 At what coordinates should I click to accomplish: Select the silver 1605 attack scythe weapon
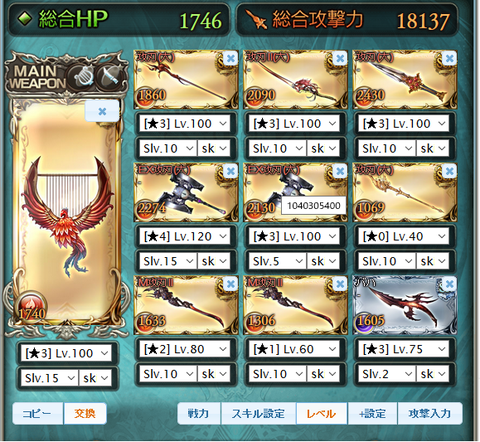pos(405,305)
